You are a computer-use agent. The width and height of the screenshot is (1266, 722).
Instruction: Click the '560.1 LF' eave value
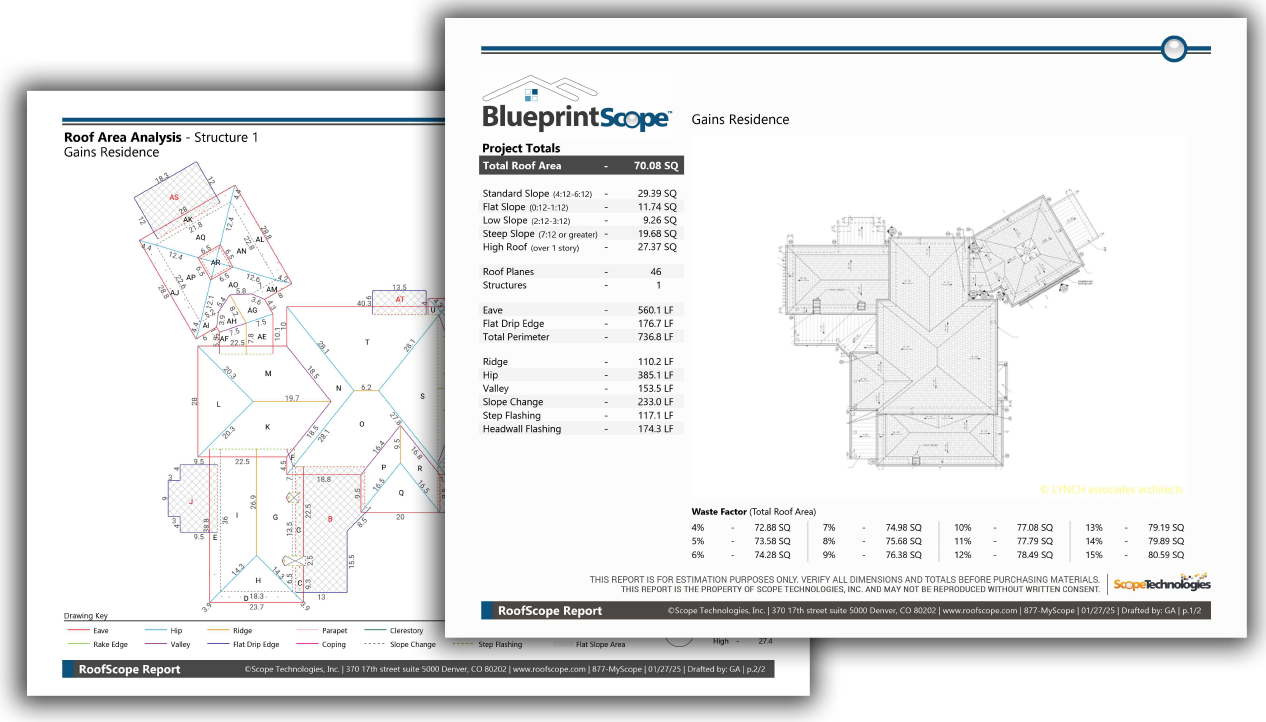click(655, 311)
